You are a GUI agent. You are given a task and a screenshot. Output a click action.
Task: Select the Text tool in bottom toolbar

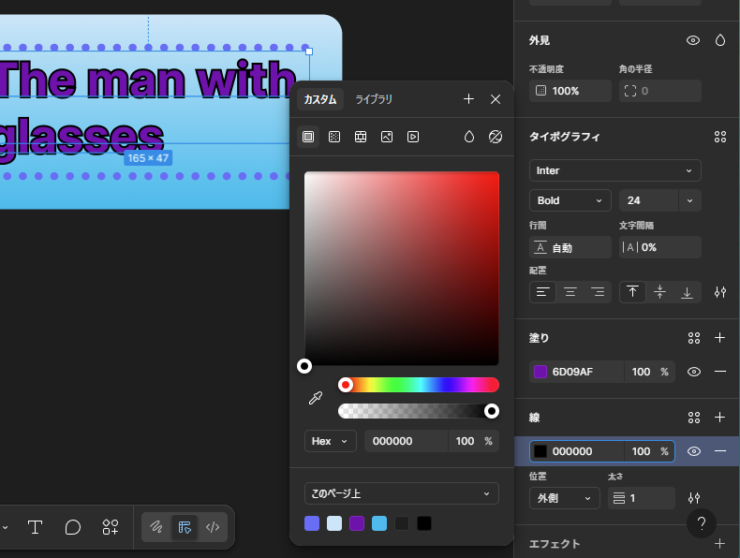click(x=35, y=527)
